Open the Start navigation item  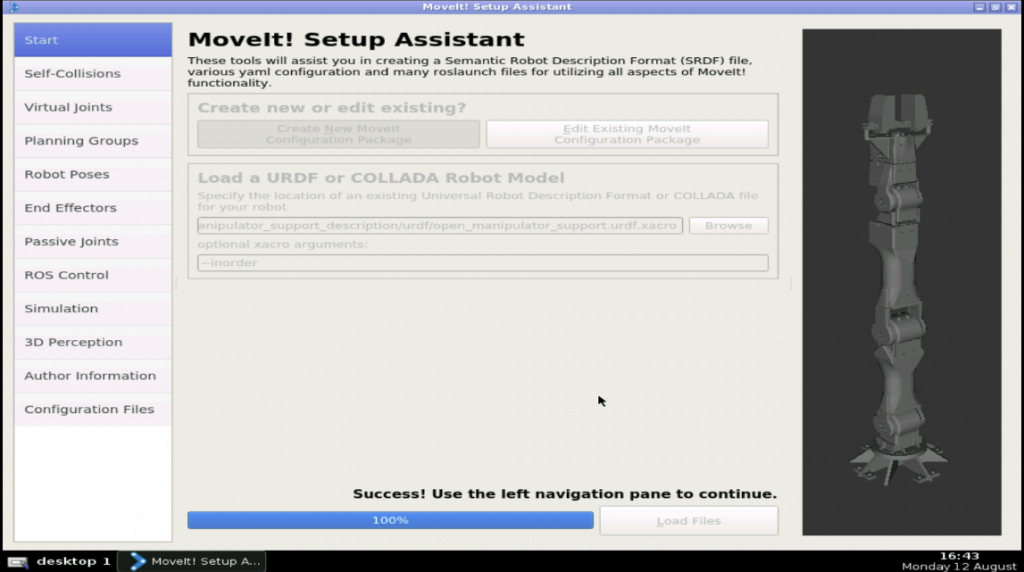[x=93, y=40]
